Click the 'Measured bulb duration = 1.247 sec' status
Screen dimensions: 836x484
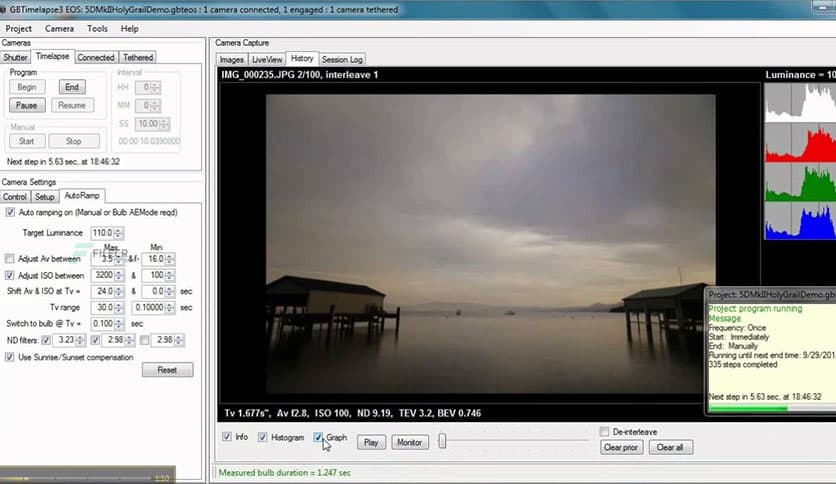(x=285, y=473)
